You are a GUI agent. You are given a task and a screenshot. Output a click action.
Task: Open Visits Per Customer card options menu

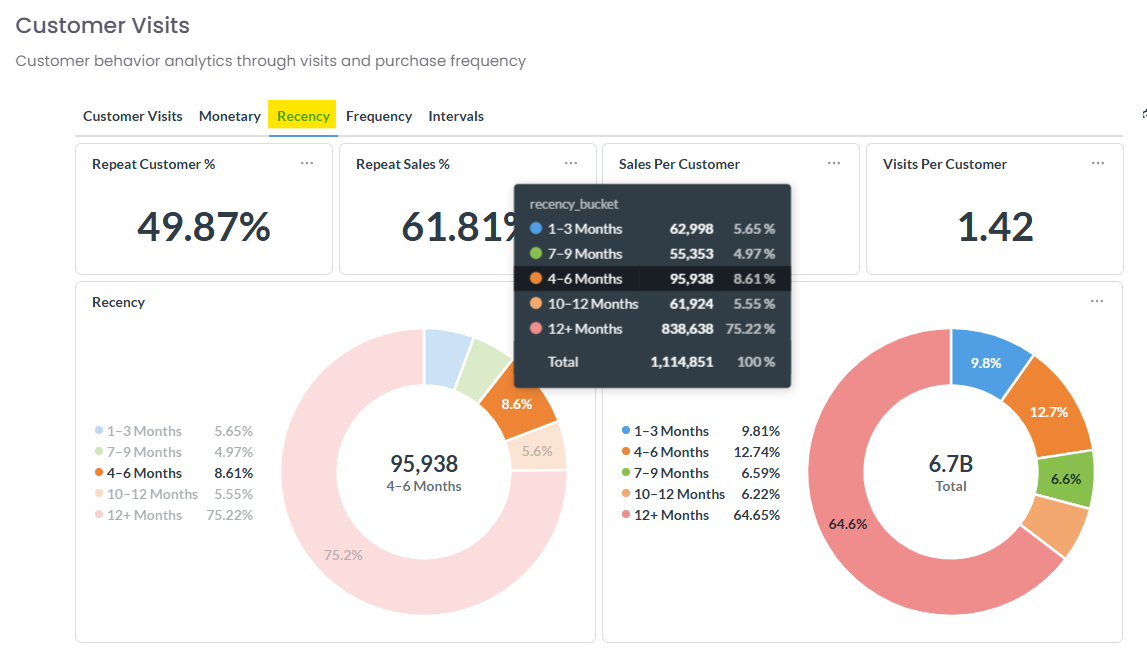click(x=1098, y=163)
